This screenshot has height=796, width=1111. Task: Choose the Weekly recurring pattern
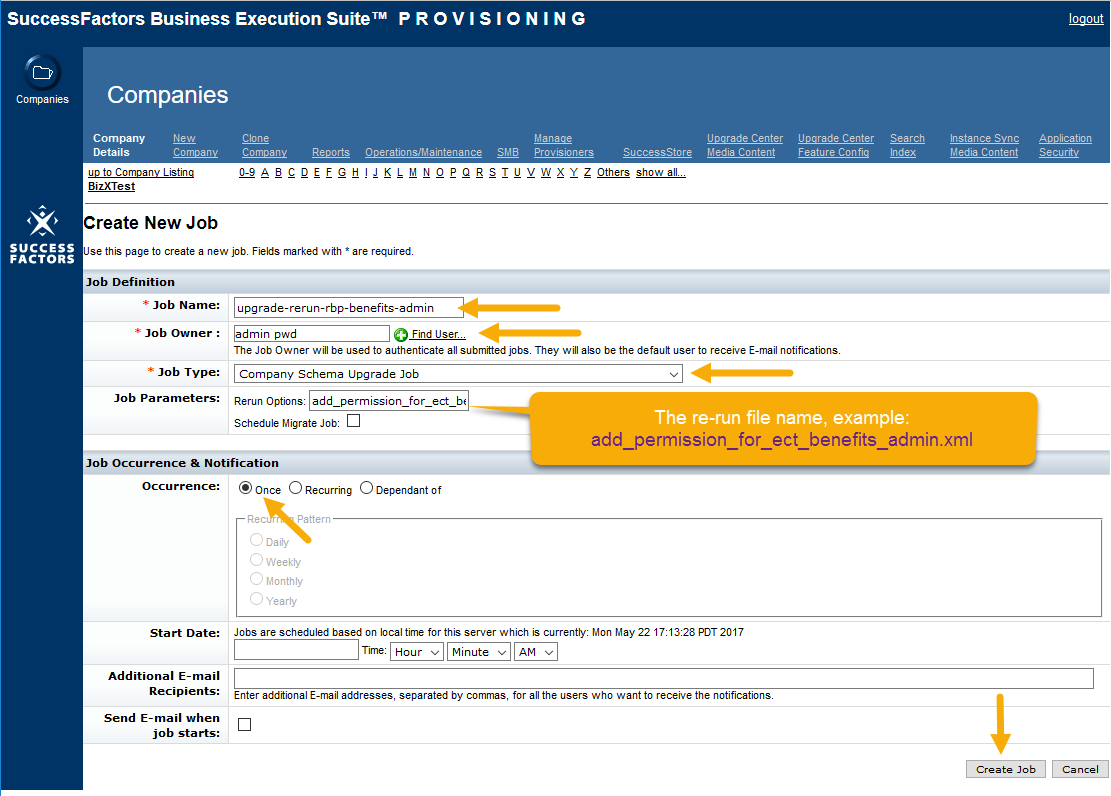click(x=256, y=560)
